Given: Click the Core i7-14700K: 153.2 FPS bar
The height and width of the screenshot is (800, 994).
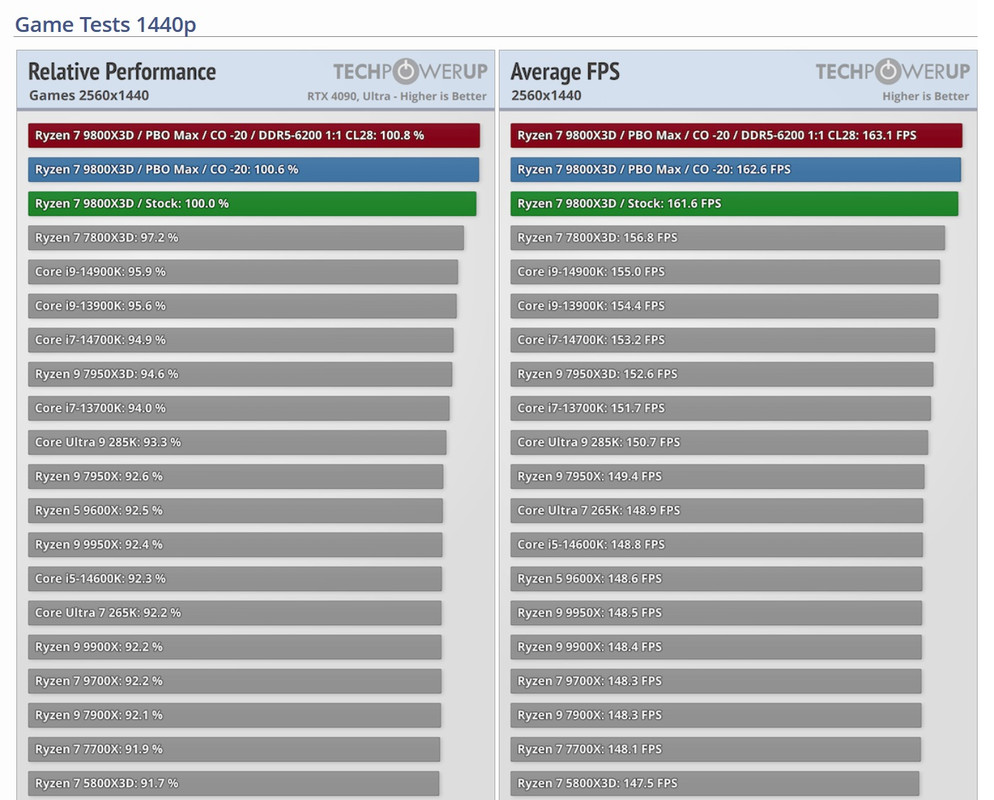Looking at the screenshot, I should tap(723, 340).
